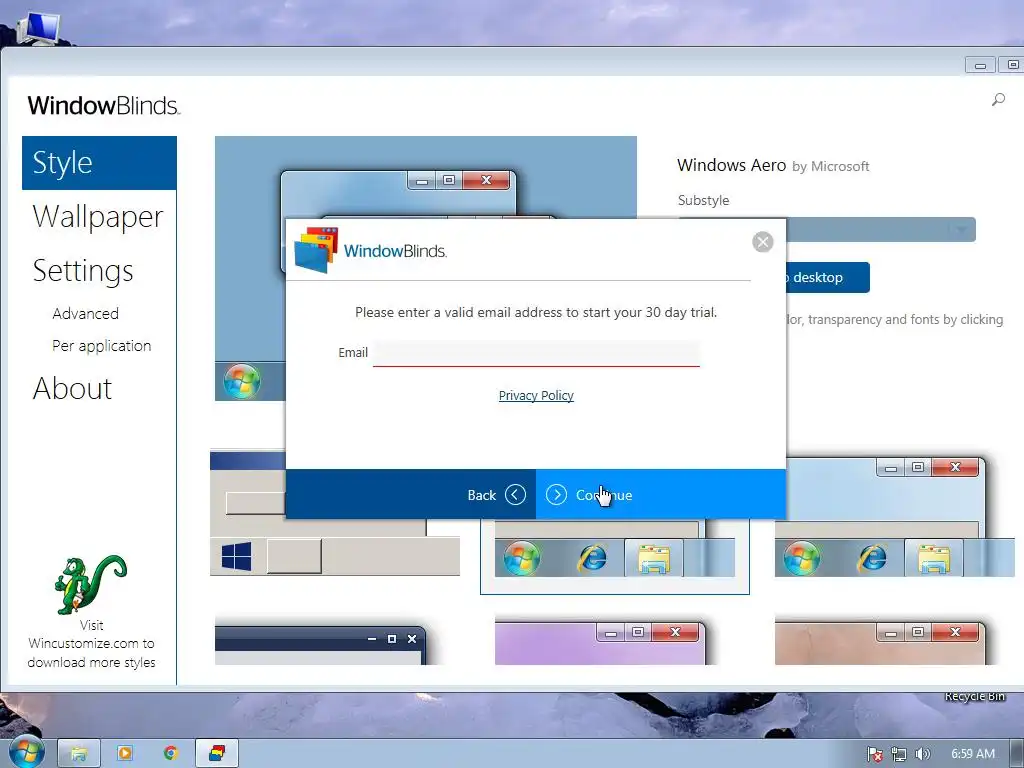Maximize the WindowBlinds window

pyautogui.click(x=1011, y=65)
